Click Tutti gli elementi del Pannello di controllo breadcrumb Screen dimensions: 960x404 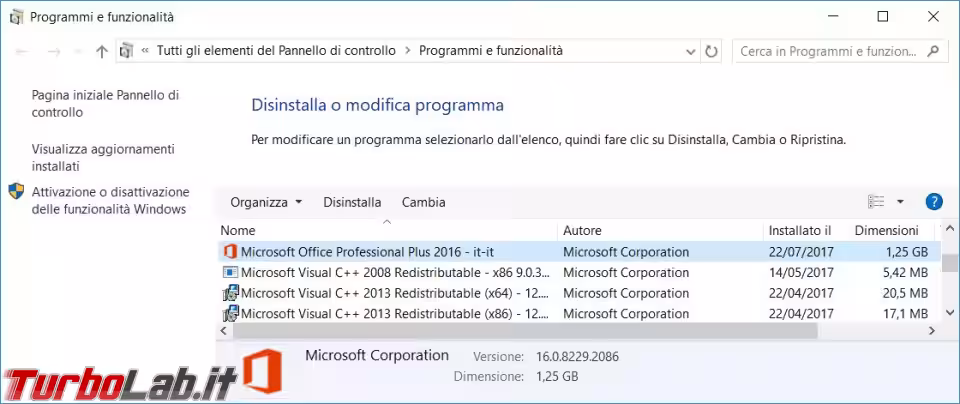[x=276, y=51]
